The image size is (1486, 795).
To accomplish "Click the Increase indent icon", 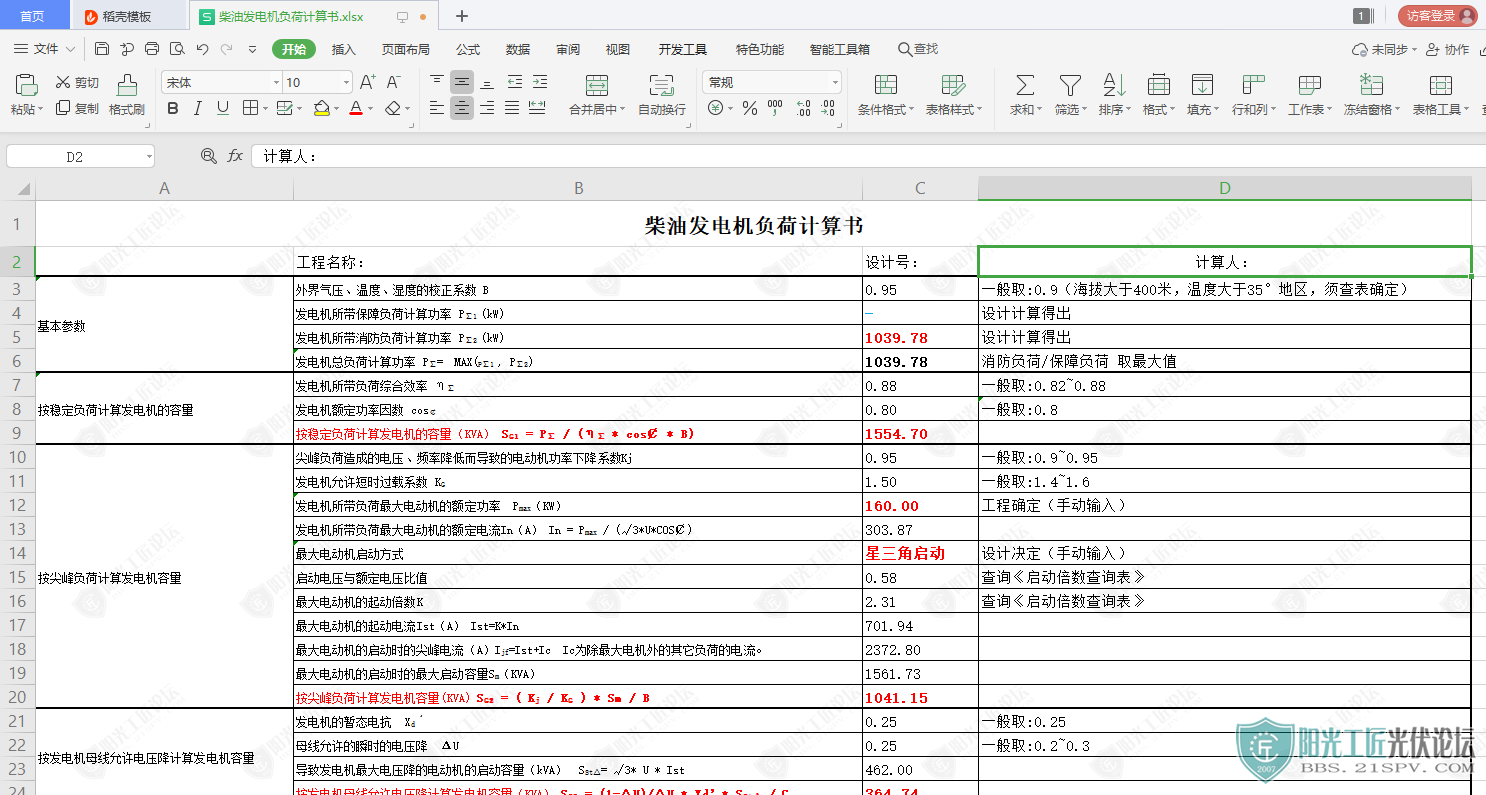I will coord(539,82).
